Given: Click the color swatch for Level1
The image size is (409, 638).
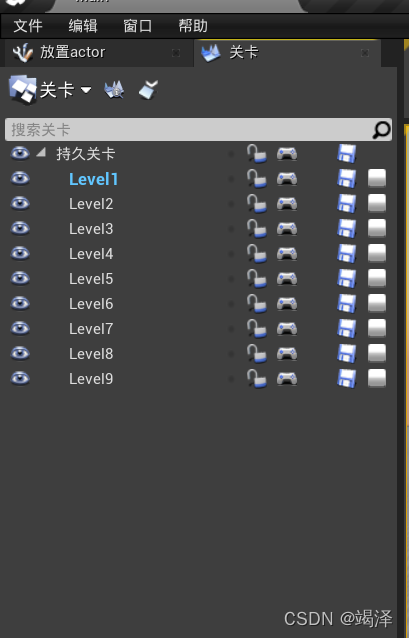Looking at the screenshot, I should pos(377,178).
